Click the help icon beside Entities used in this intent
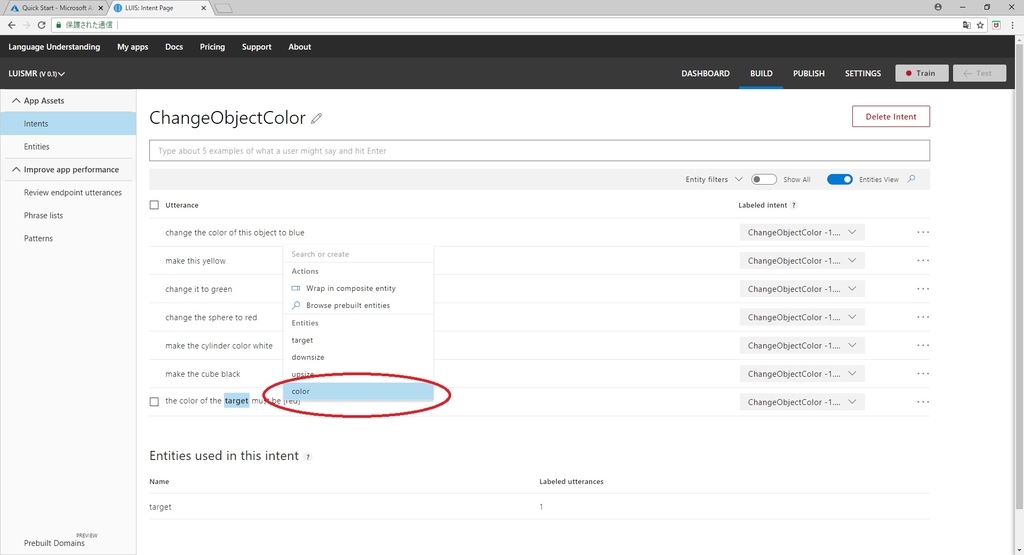 click(x=308, y=456)
